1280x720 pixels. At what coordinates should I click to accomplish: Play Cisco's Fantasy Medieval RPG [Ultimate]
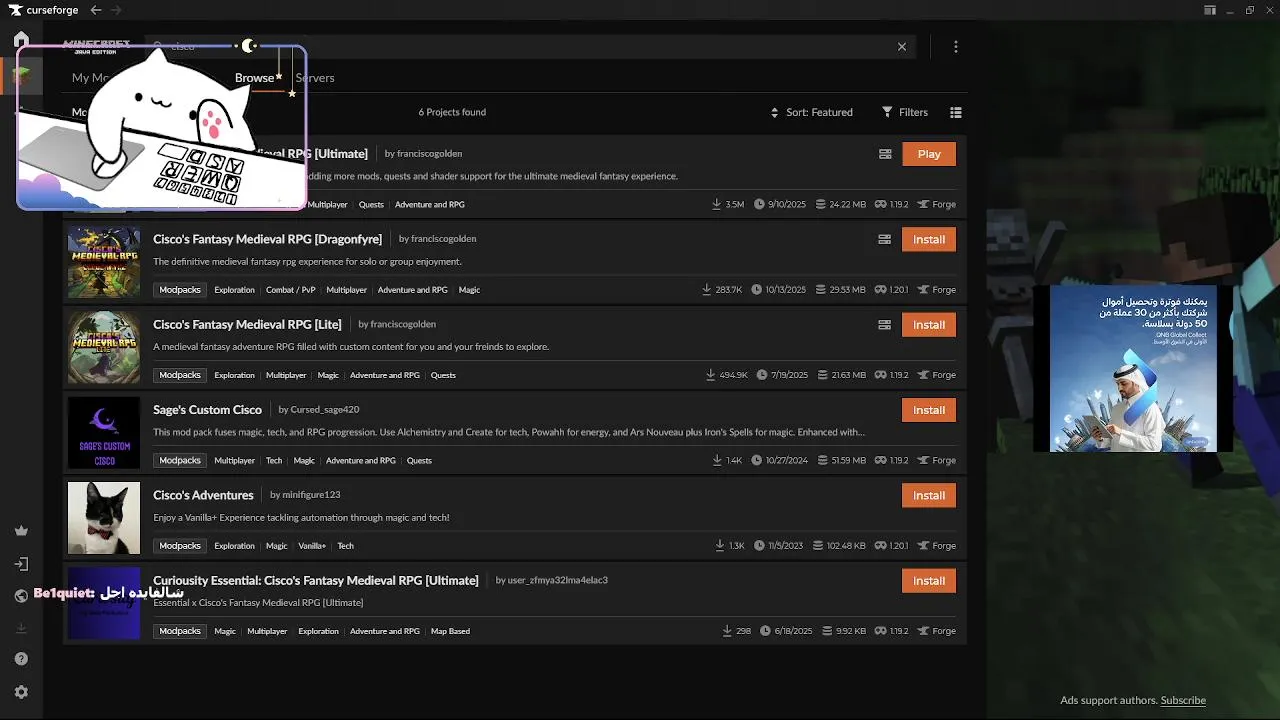929,154
